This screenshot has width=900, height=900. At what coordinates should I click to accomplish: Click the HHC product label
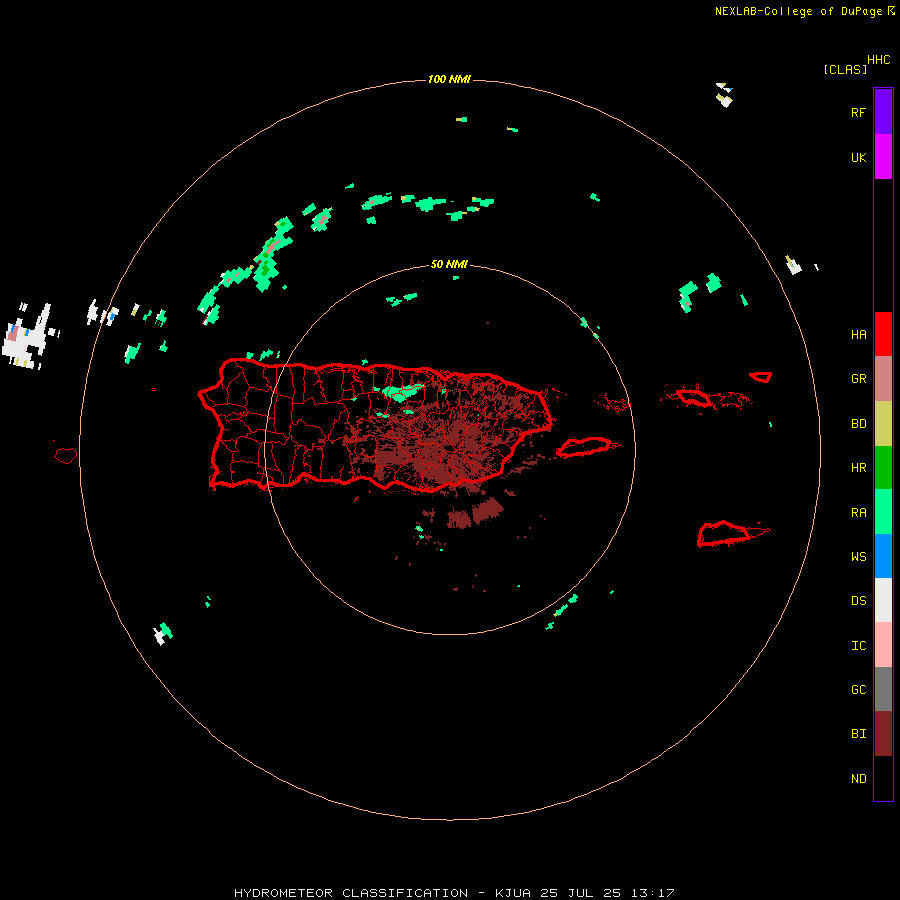tap(879, 60)
